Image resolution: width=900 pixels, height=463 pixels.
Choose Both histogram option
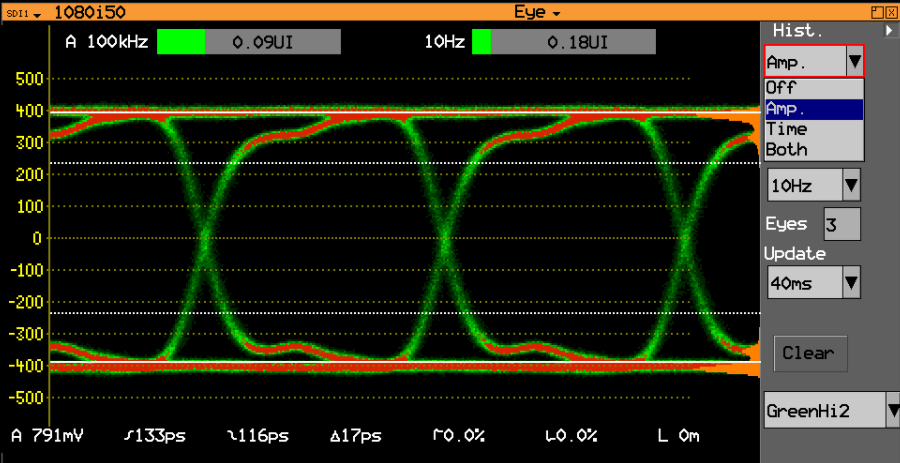point(814,150)
